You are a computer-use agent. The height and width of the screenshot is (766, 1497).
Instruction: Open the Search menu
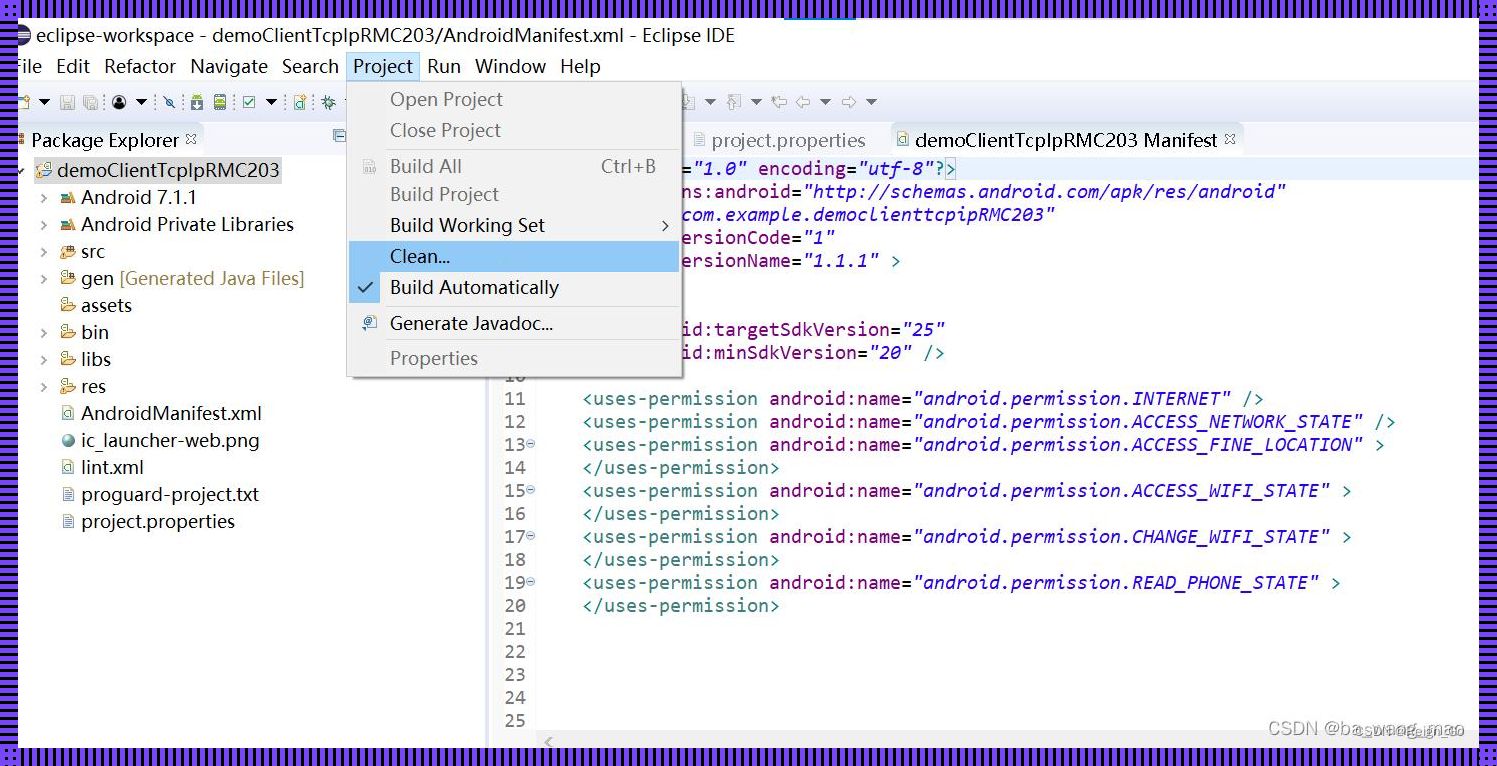310,67
